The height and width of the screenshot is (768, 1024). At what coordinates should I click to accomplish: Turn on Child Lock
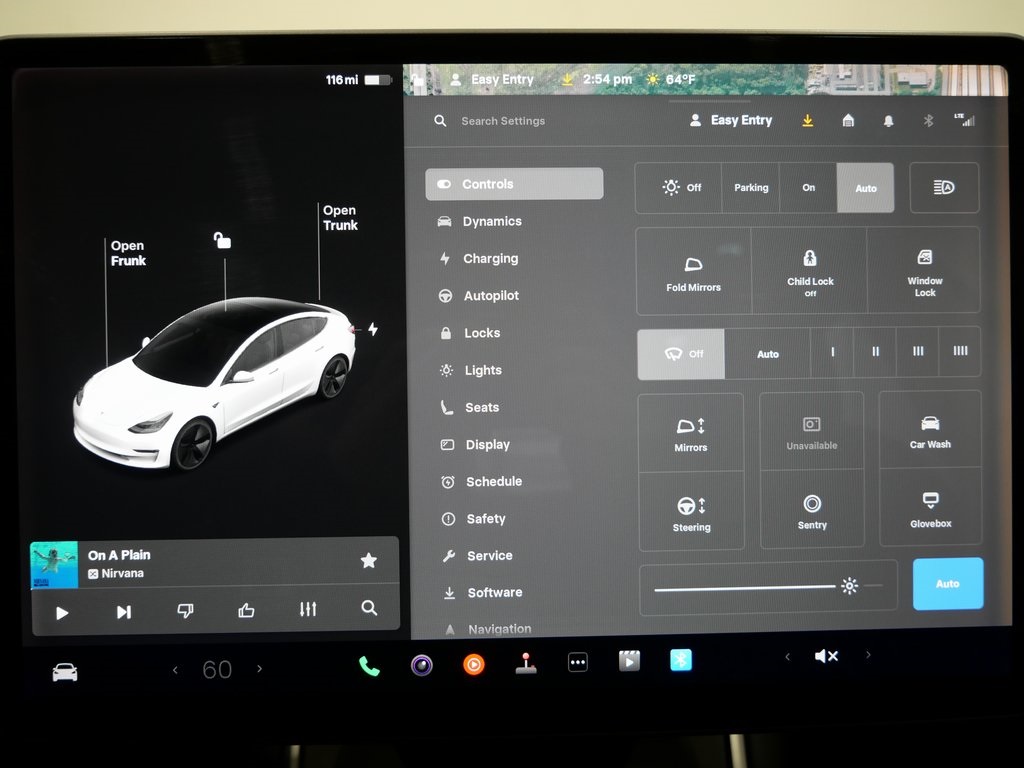coord(810,270)
